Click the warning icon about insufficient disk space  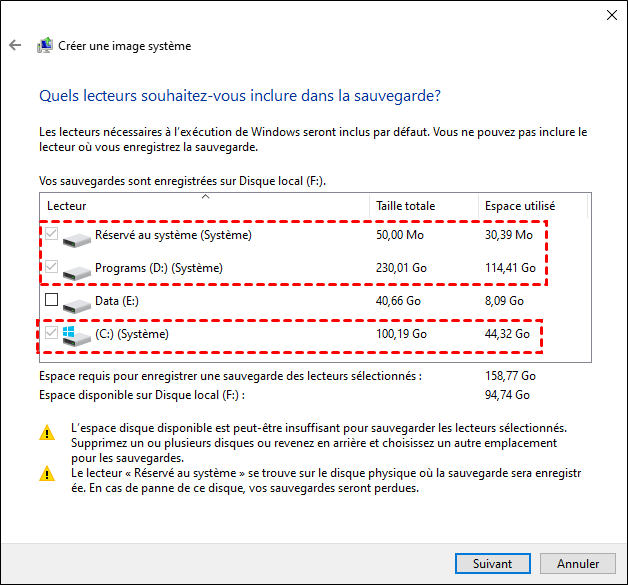tap(47, 432)
